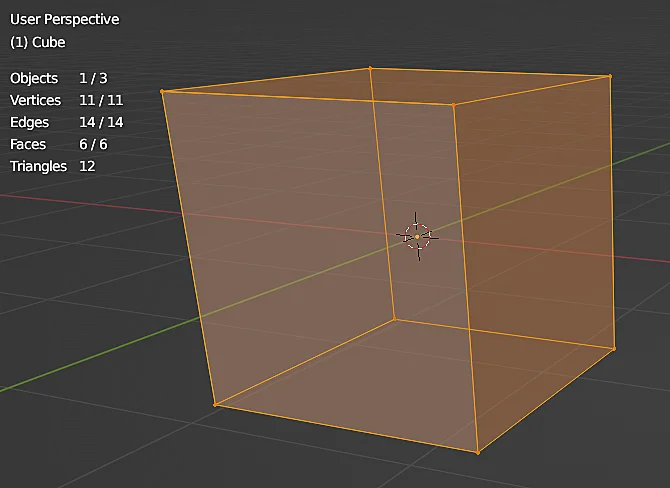Screen dimensions: 670x488
Task: Click the 3D cursor at cube center
Action: pos(417,236)
